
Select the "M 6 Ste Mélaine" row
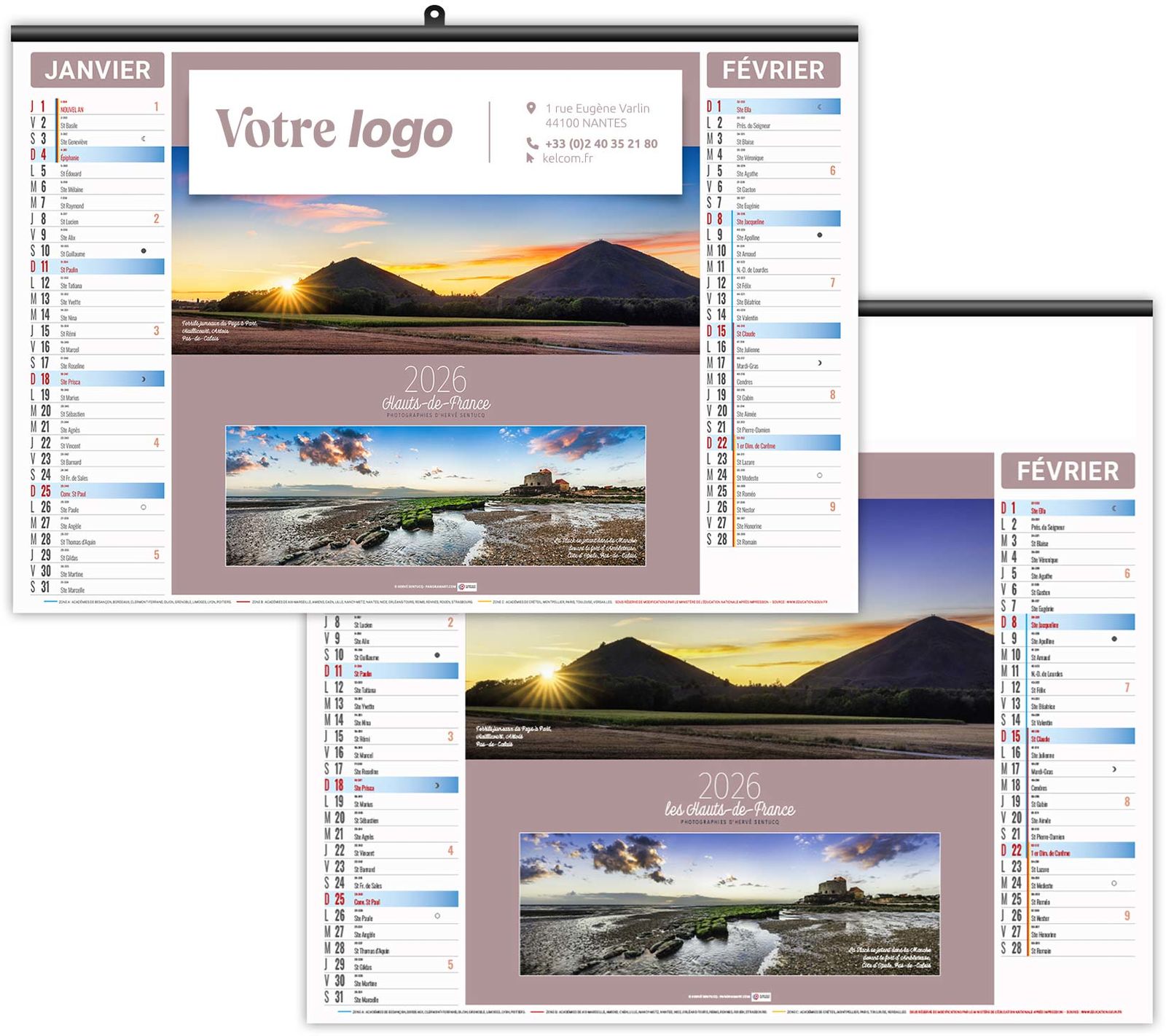(x=98, y=187)
